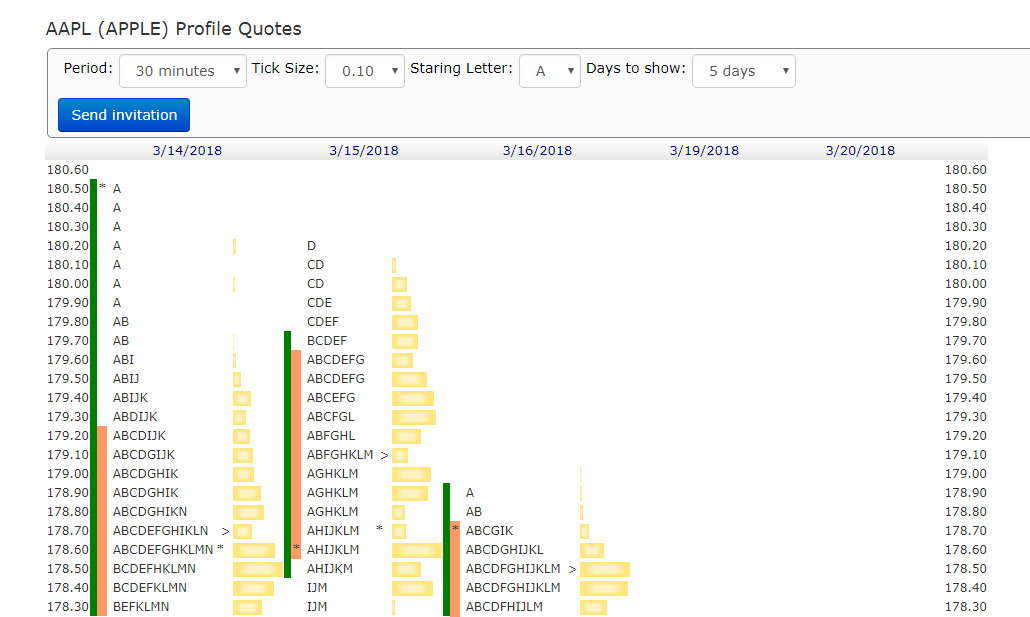Click the orange value area bar for 3/15
Viewport: 1030px width, 617px height.
point(296,454)
